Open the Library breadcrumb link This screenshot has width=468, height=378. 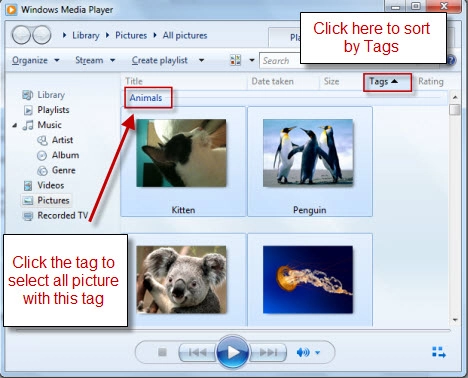coord(86,35)
